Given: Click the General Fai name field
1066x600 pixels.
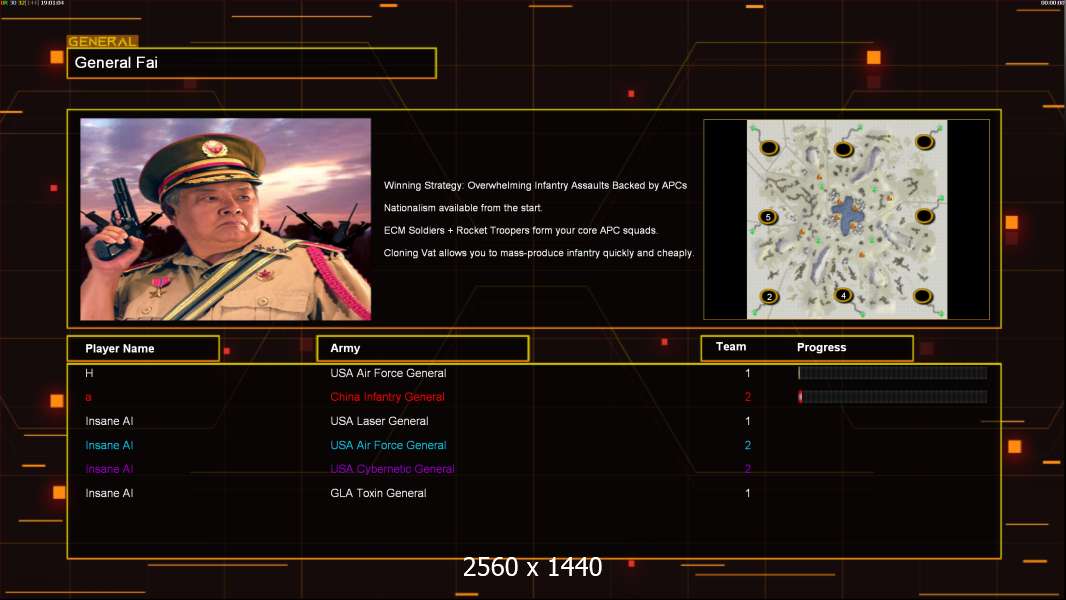Looking at the screenshot, I should coord(252,63).
